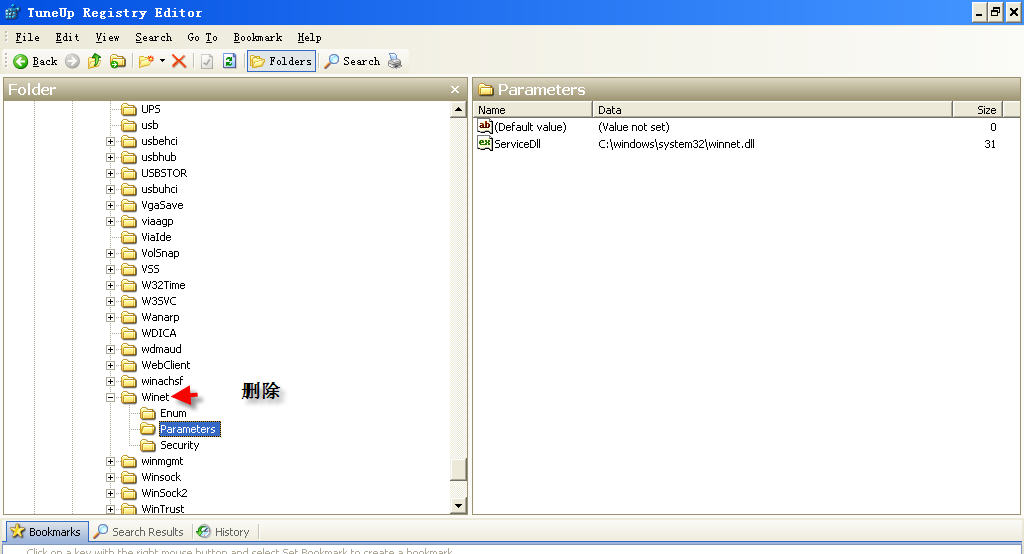Switch to the Search Results tab
The height and width of the screenshot is (554, 1024).
click(138, 532)
